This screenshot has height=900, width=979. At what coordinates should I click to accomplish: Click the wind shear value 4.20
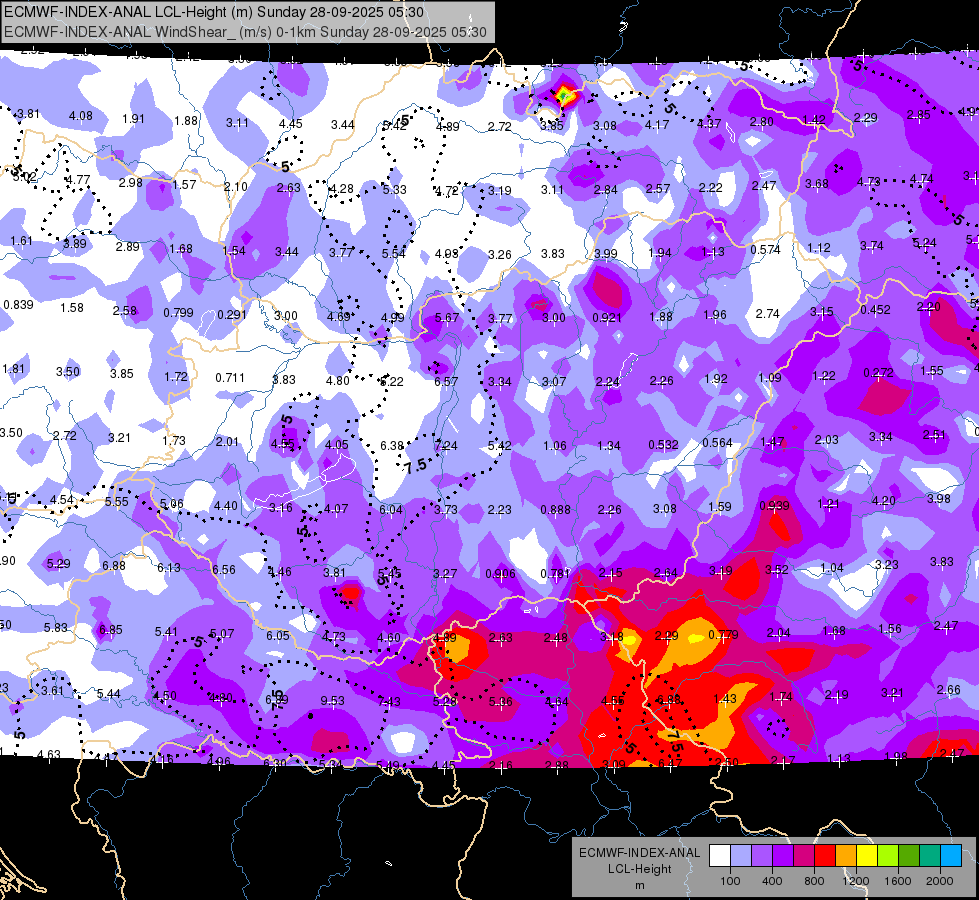(x=883, y=500)
